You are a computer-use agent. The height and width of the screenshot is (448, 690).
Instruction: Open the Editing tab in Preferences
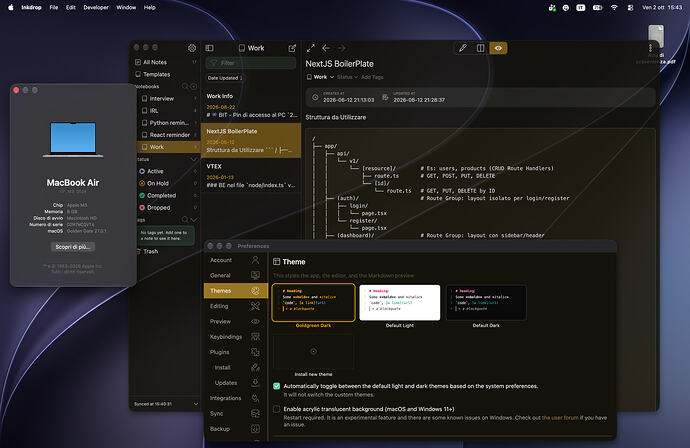[236, 306]
